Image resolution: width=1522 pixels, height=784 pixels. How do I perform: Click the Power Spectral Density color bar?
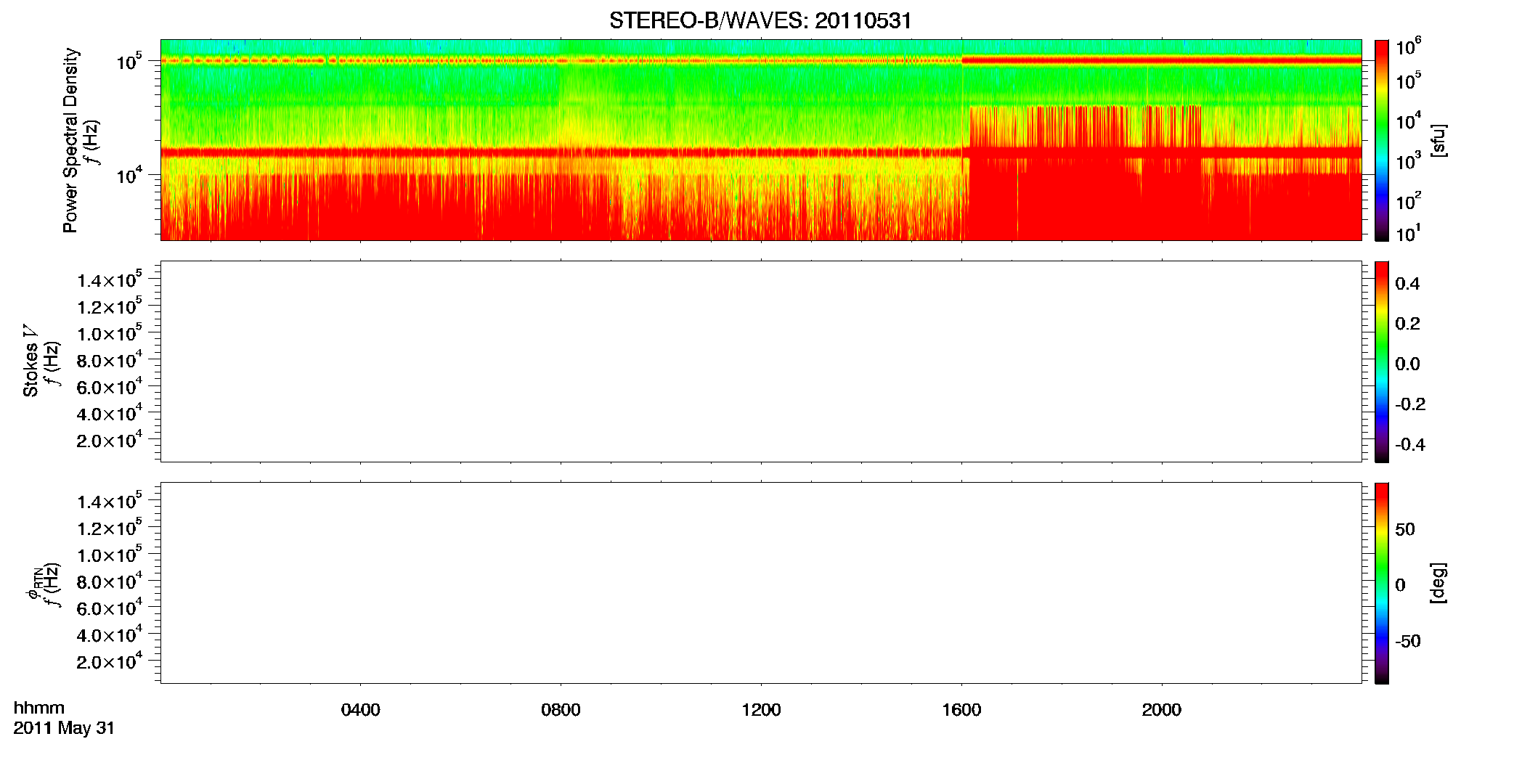pos(1382,140)
